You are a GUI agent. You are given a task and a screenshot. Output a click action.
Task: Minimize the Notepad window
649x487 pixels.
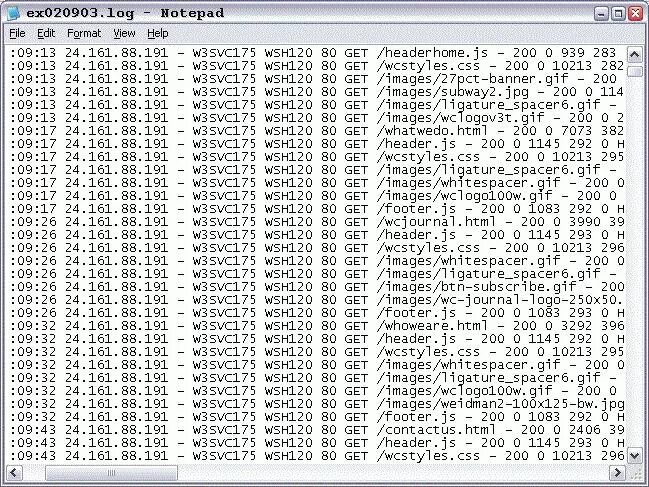601,14
